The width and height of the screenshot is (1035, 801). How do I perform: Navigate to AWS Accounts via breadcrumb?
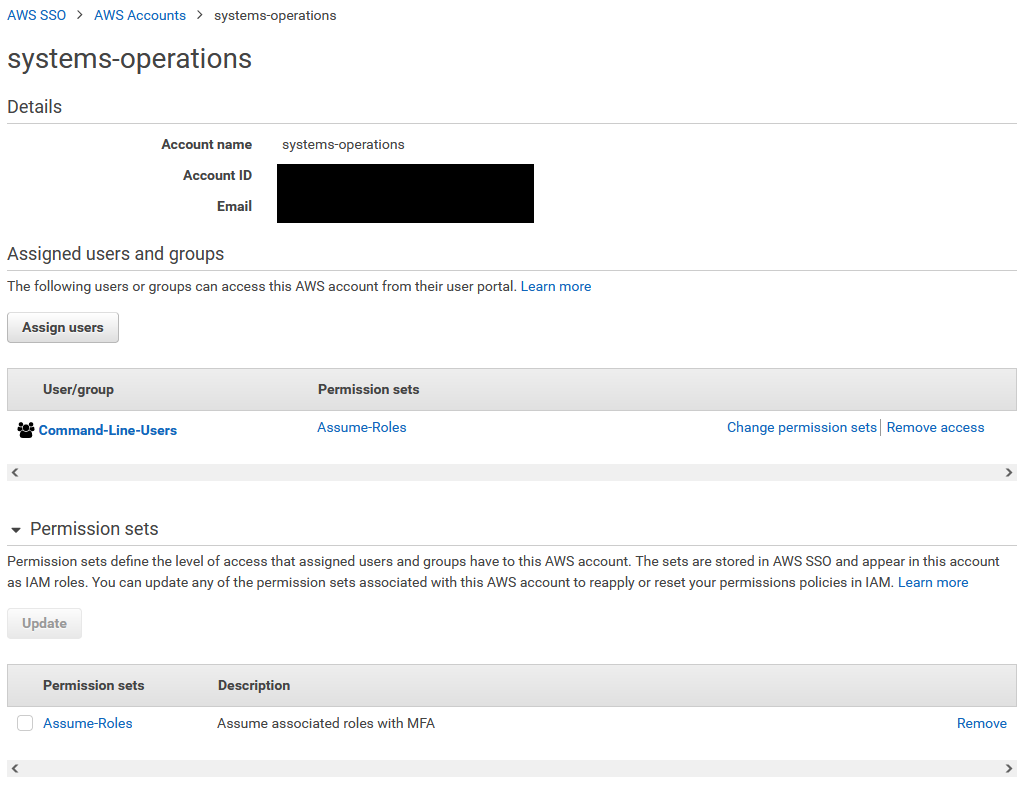[x=140, y=15]
